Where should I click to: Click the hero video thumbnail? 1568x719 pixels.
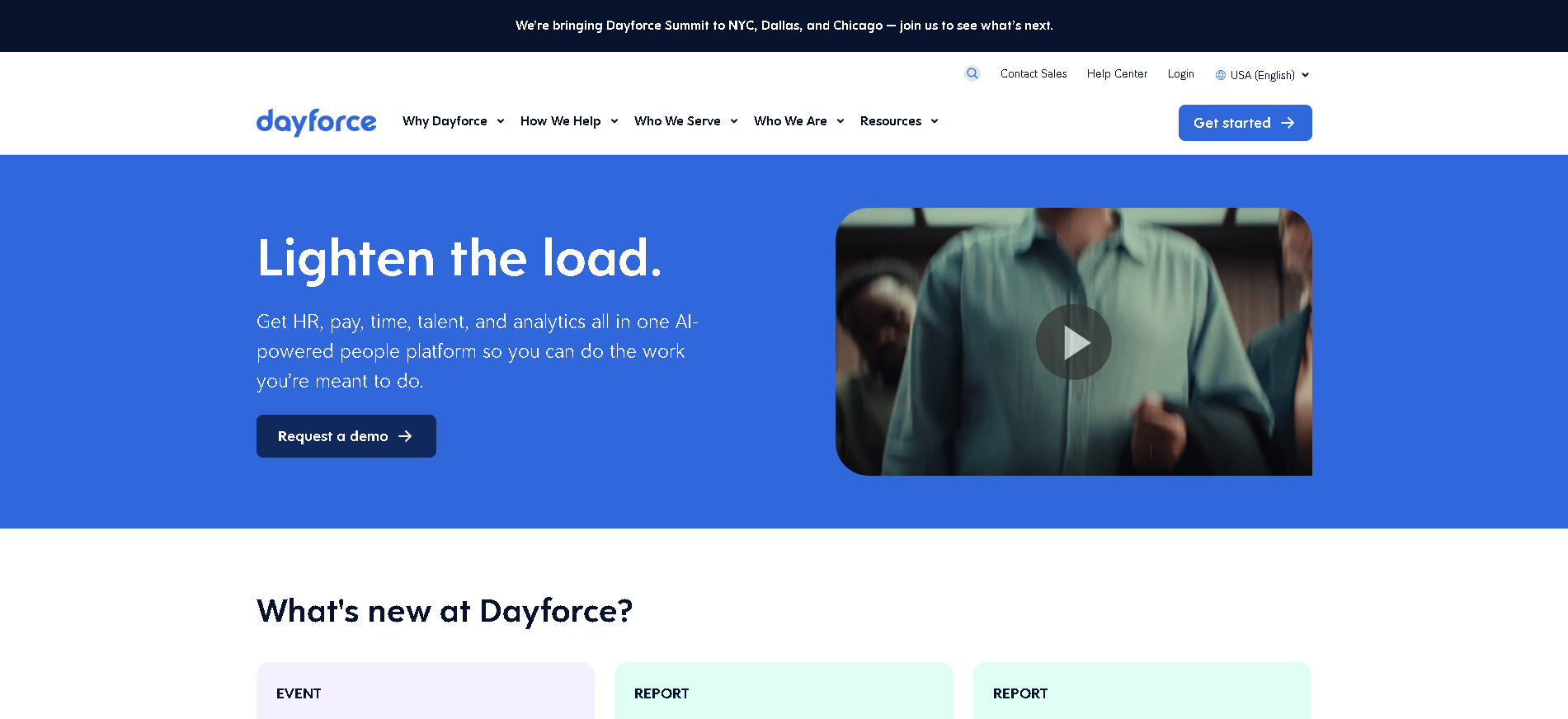[1073, 341]
